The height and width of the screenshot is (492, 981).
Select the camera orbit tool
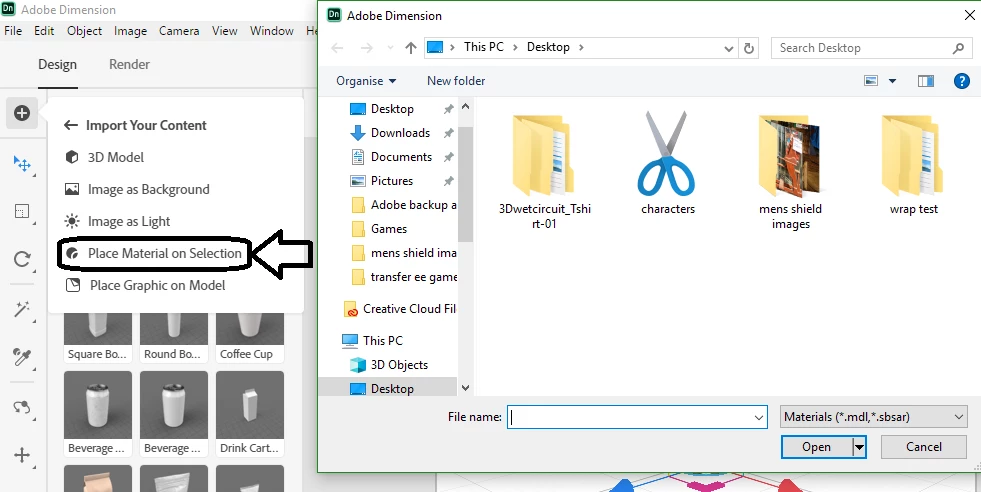pos(22,407)
